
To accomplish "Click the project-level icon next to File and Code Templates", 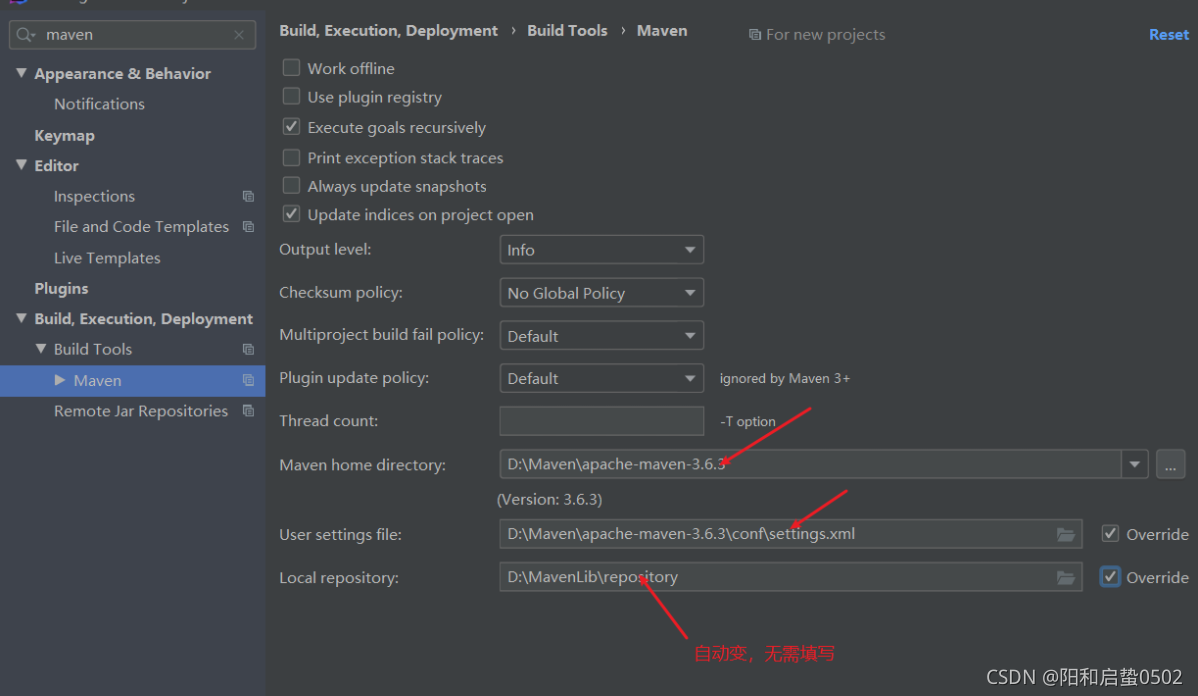I will tap(248, 227).
